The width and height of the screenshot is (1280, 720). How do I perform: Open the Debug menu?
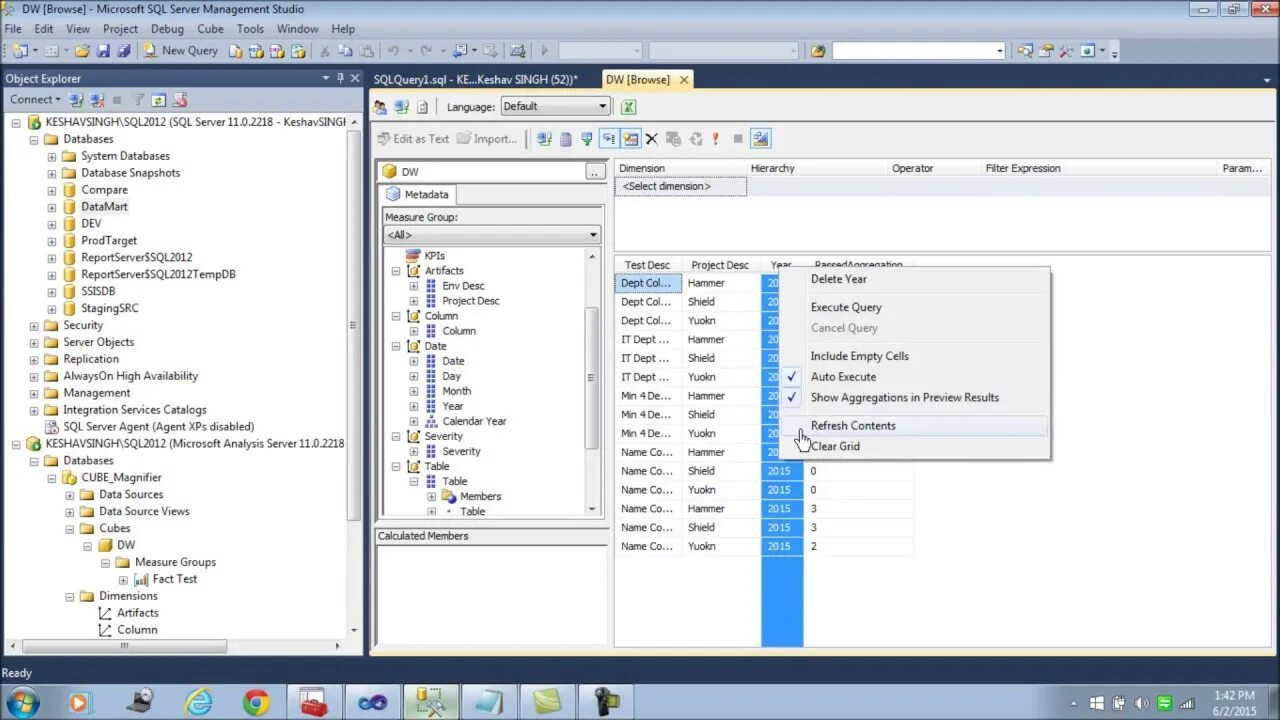click(167, 29)
